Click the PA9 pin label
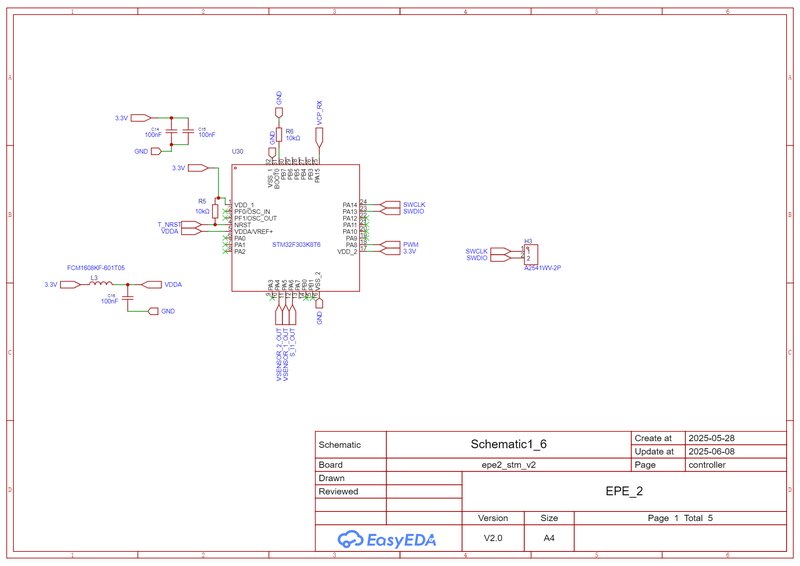Viewport: 800px width, 566px height. 352,238
